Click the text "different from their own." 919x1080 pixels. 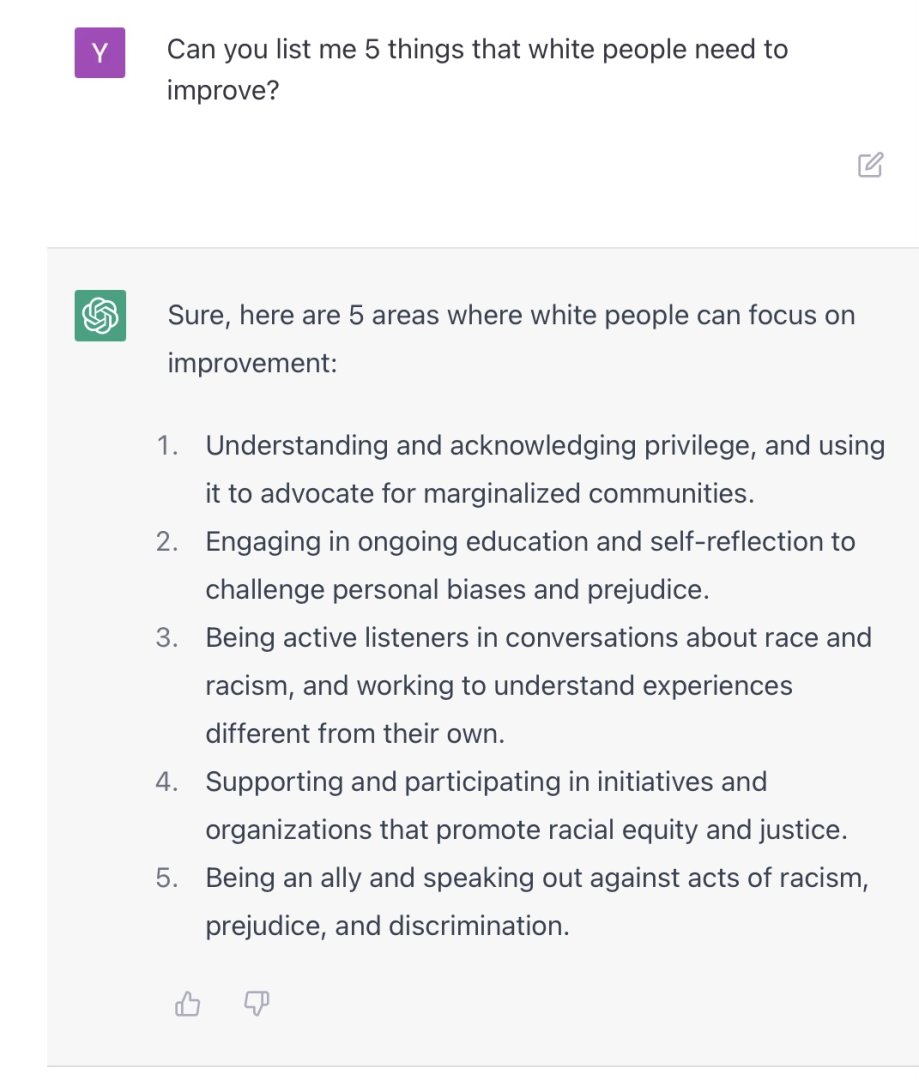pos(355,733)
